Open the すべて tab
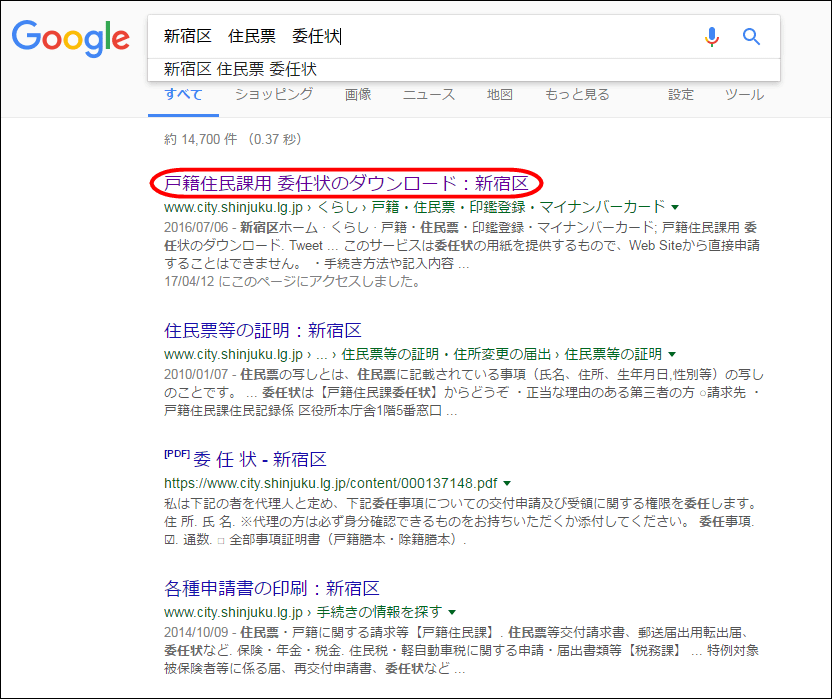 pos(184,95)
